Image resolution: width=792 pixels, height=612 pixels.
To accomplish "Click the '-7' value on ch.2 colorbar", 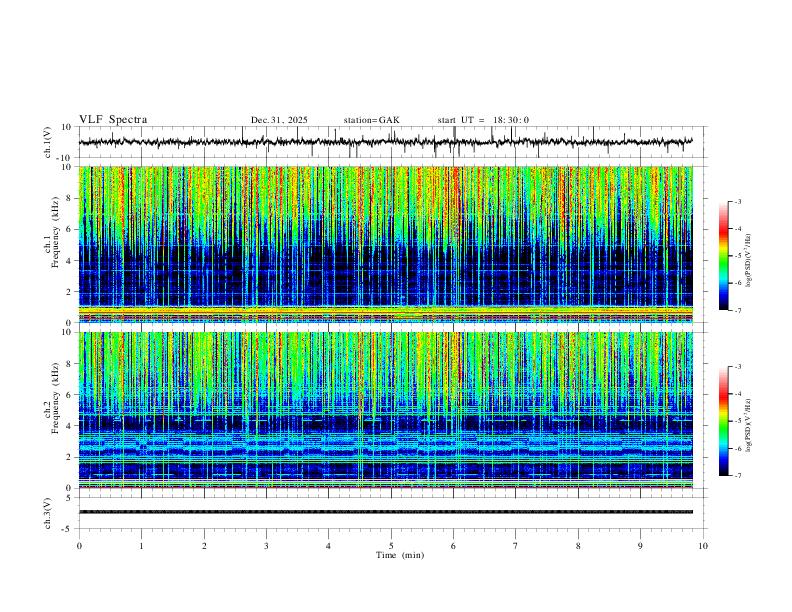I will [x=737, y=475].
